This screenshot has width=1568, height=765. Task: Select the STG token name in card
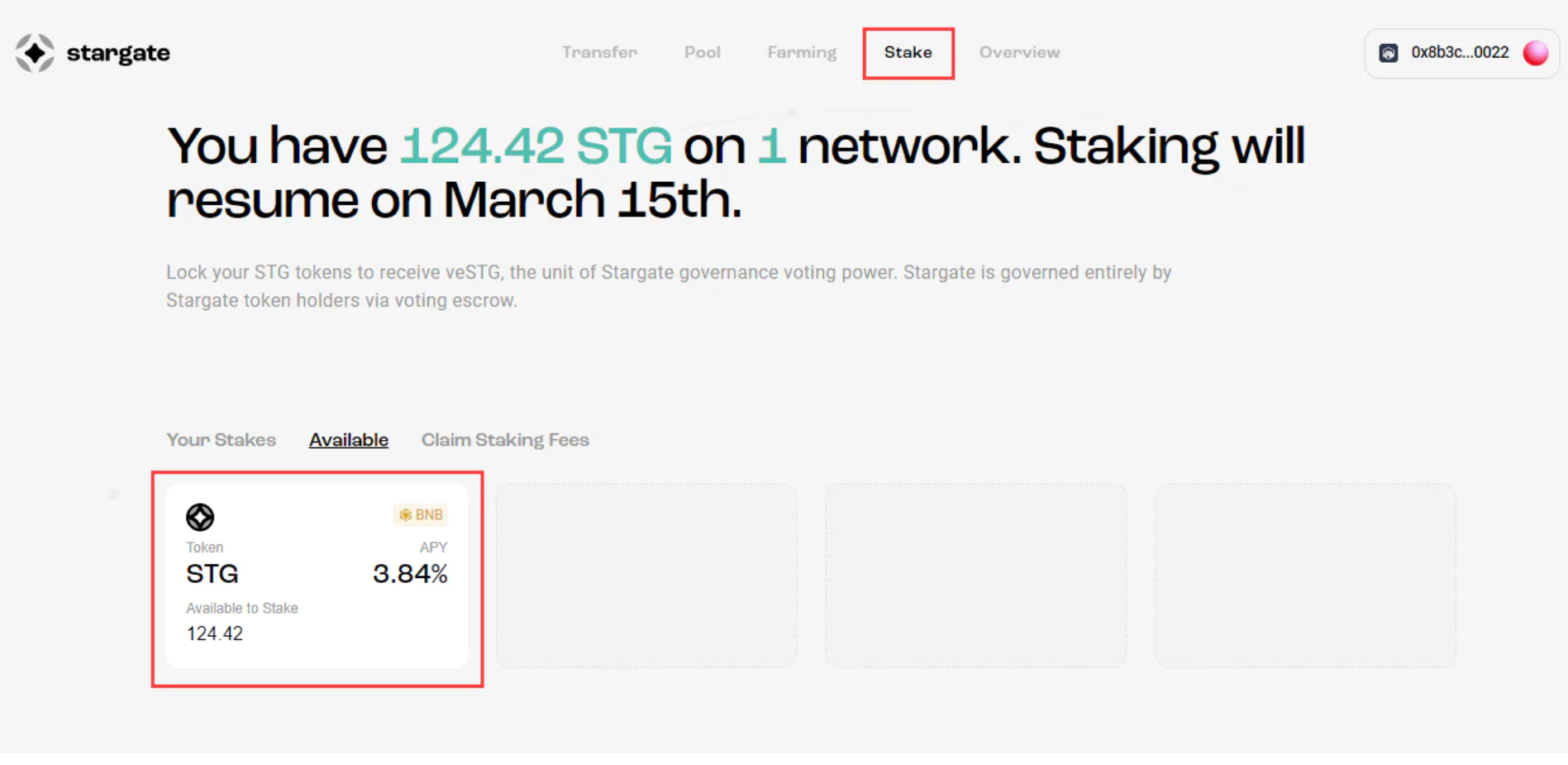[x=212, y=573]
